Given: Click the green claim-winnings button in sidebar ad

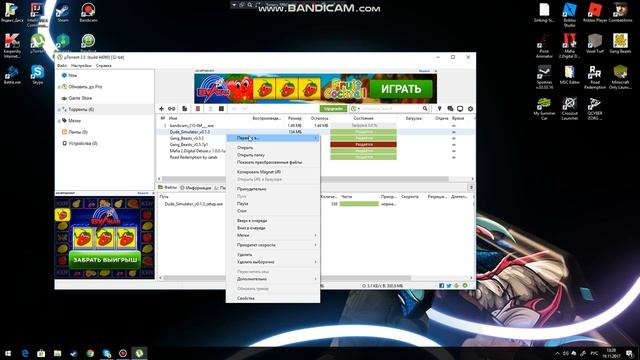Looking at the screenshot, I should point(105,260).
